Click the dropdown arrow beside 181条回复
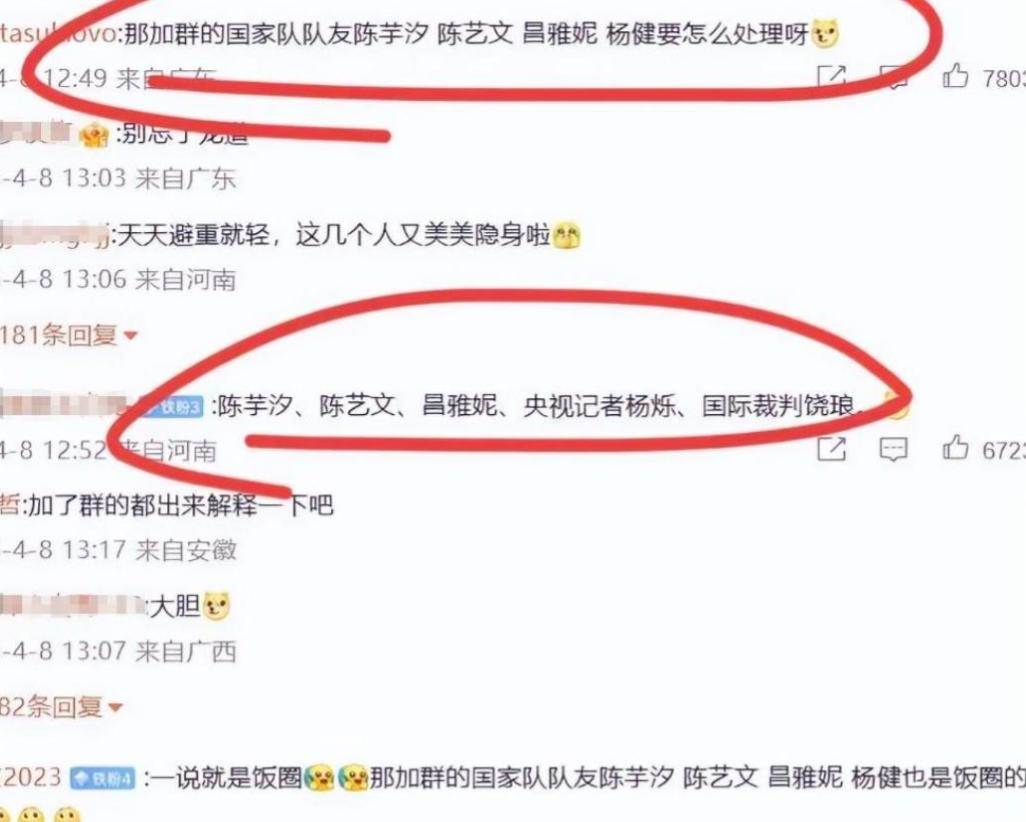Image resolution: width=1026 pixels, height=822 pixels. click(x=130, y=336)
